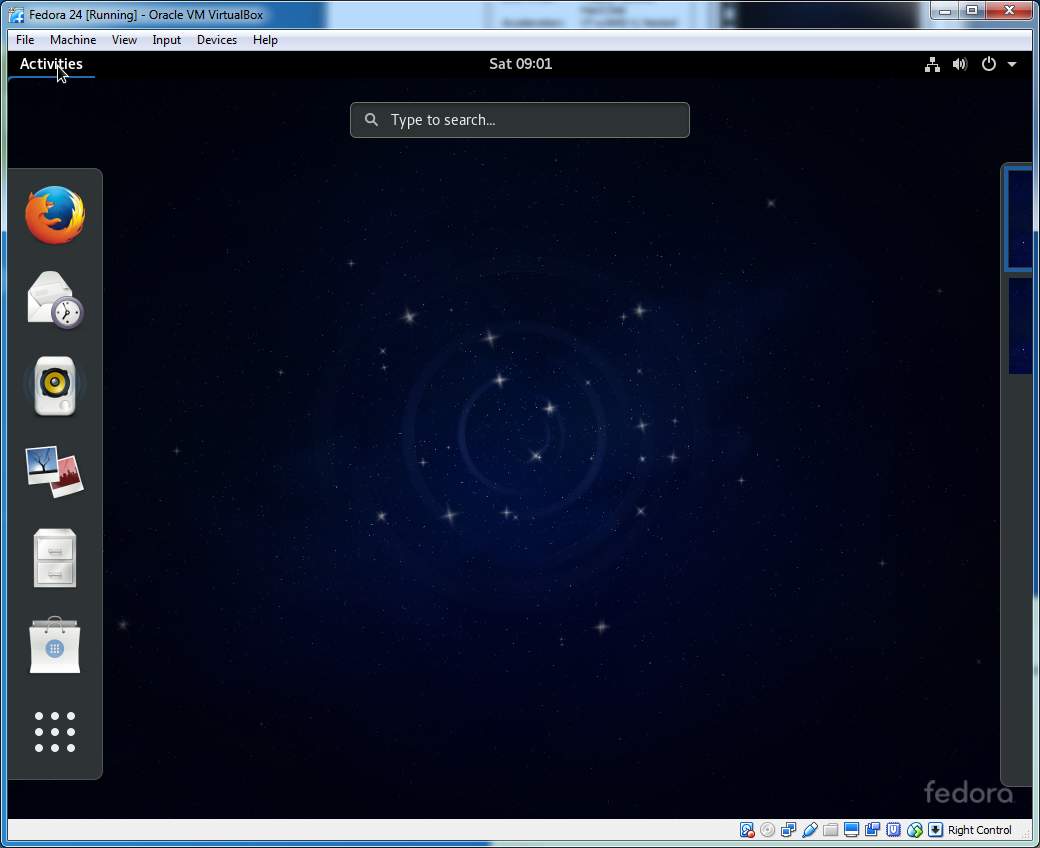Maximize the VirtualBox window
The height and width of the screenshot is (848, 1040).
(972, 11)
